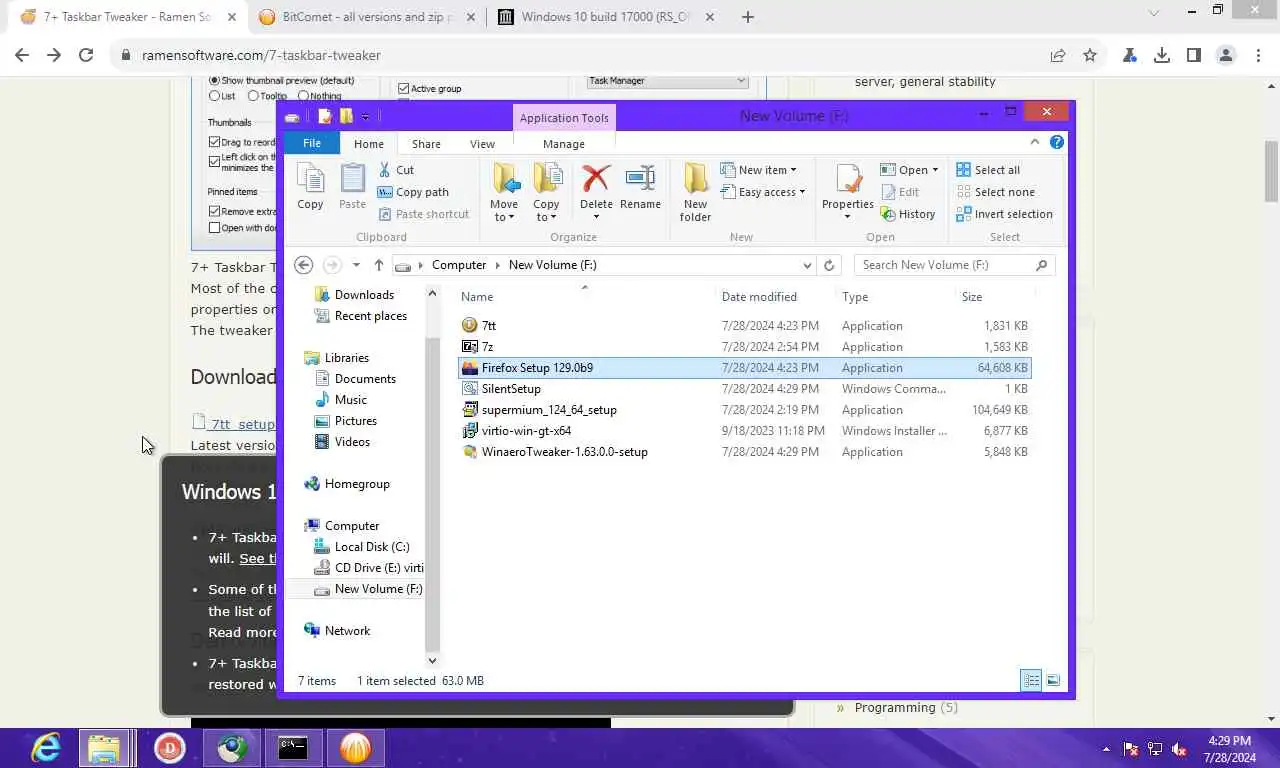Open Chrome downloads icon in toolbar

[1162, 55]
